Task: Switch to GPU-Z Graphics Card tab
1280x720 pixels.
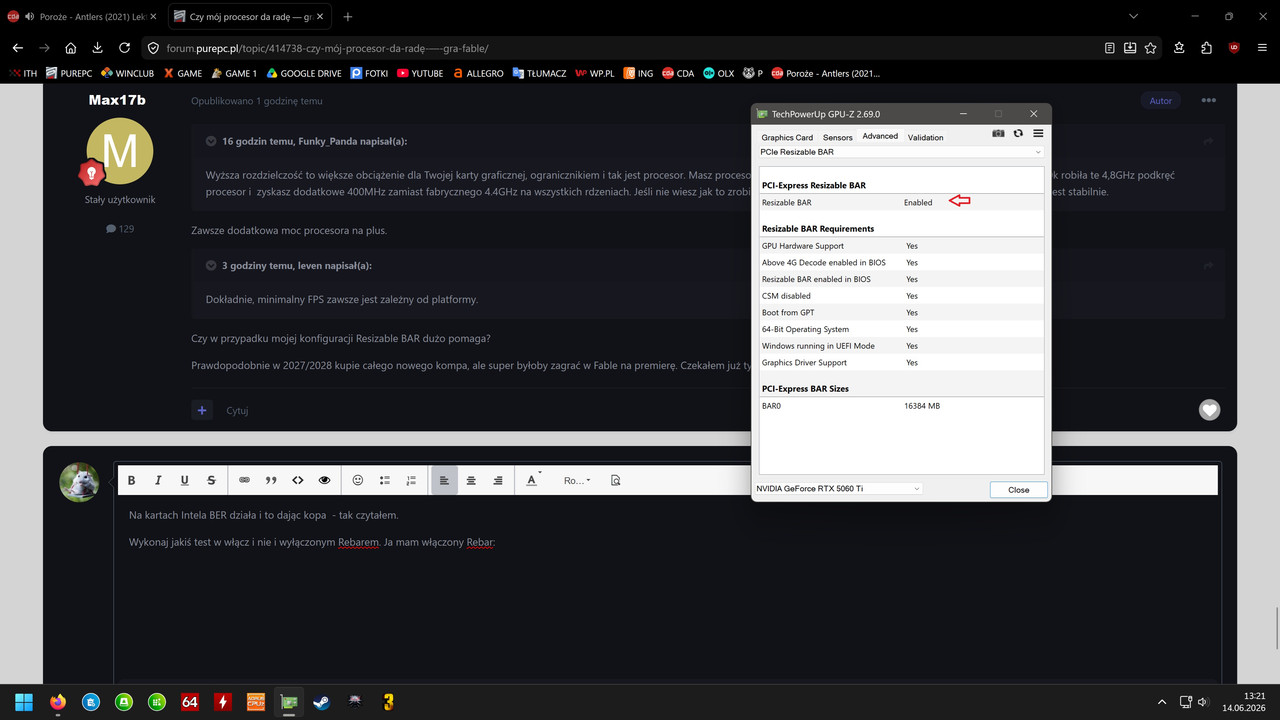Action: pyautogui.click(x=787, y=137)
